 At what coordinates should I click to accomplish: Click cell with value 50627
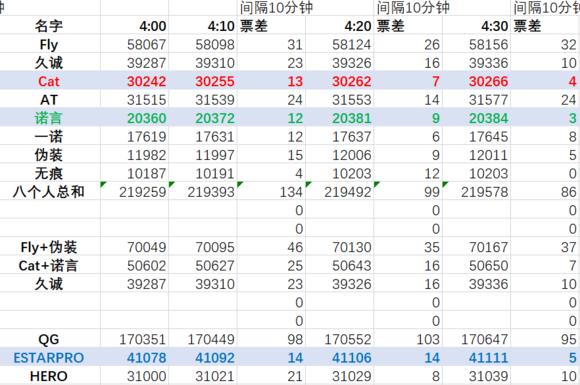pos(203,266)
